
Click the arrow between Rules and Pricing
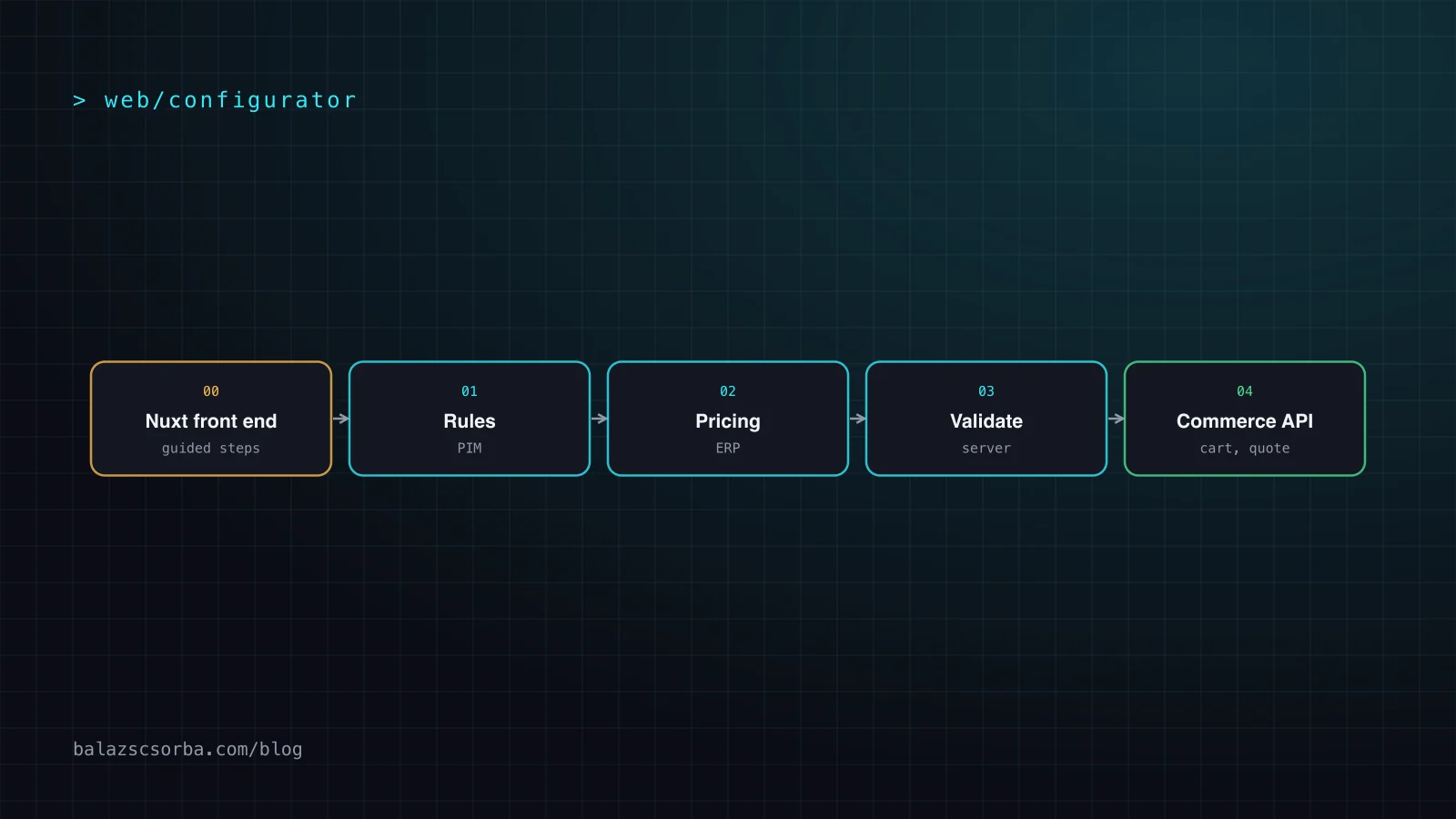coord(599,419)
